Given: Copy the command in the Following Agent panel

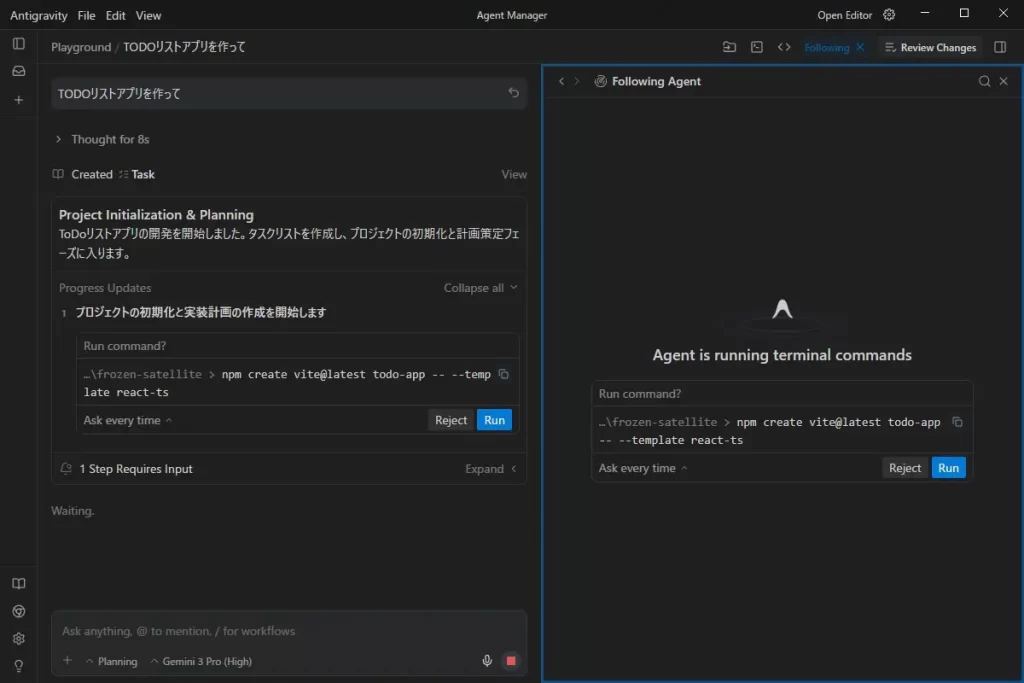Looking at the screenshot, I should [957, 422].
